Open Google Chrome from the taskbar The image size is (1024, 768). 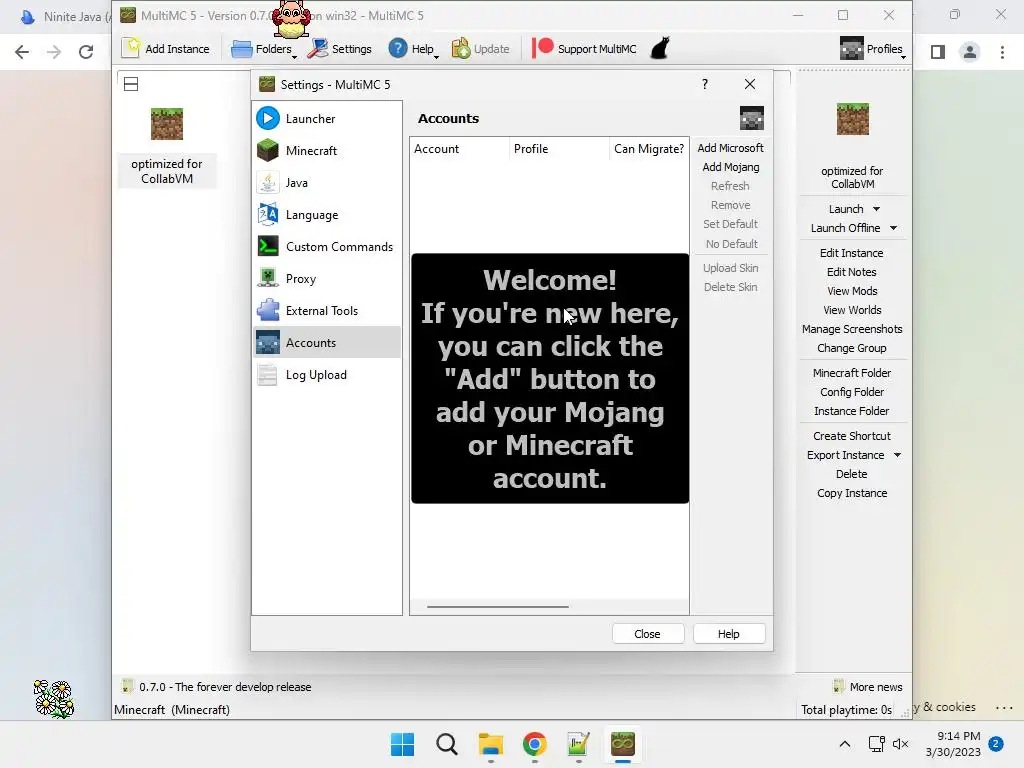click(534, 744)
